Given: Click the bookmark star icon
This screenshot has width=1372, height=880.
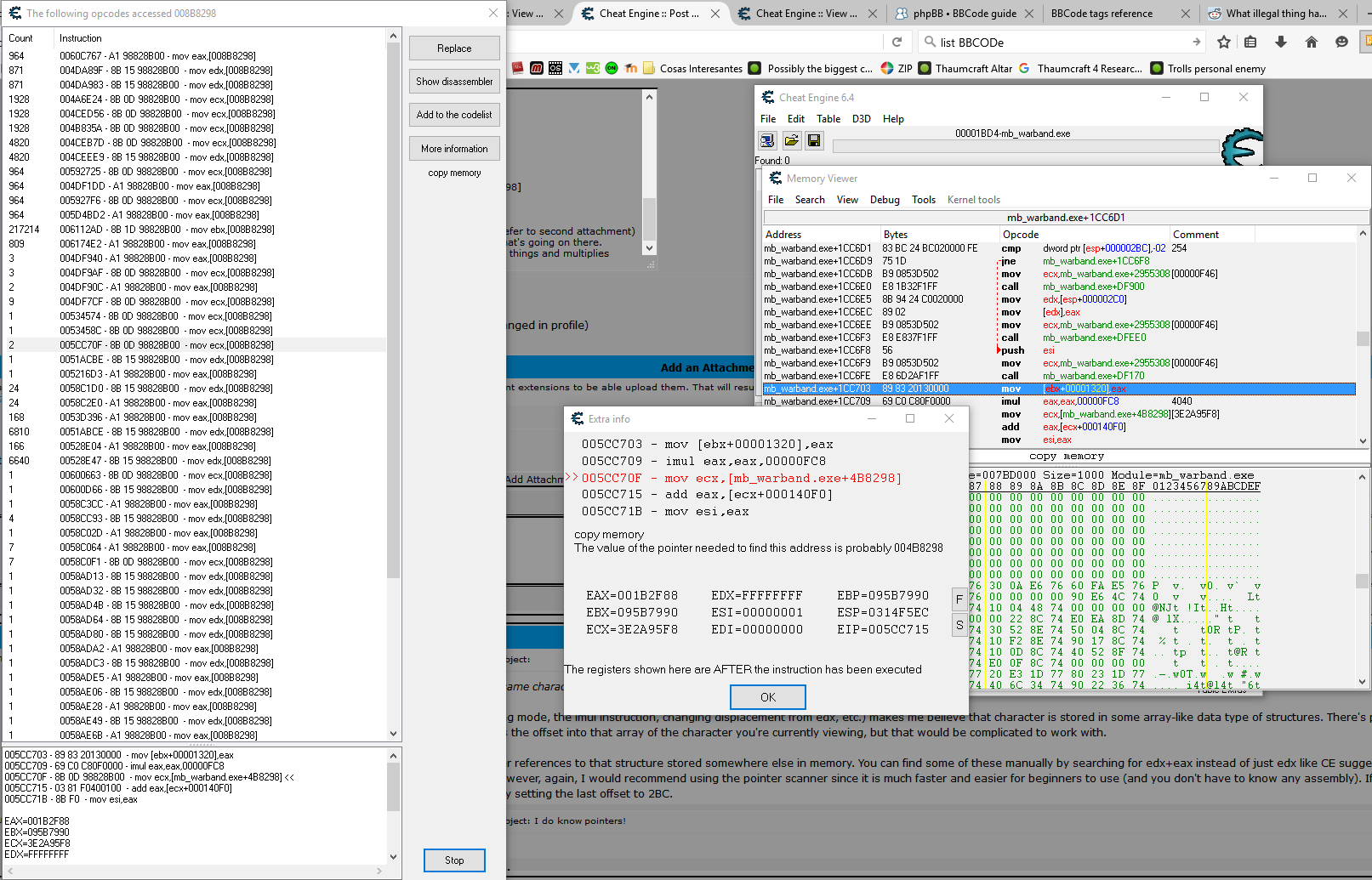Looking at the screenshot, I should point(1224,42).
